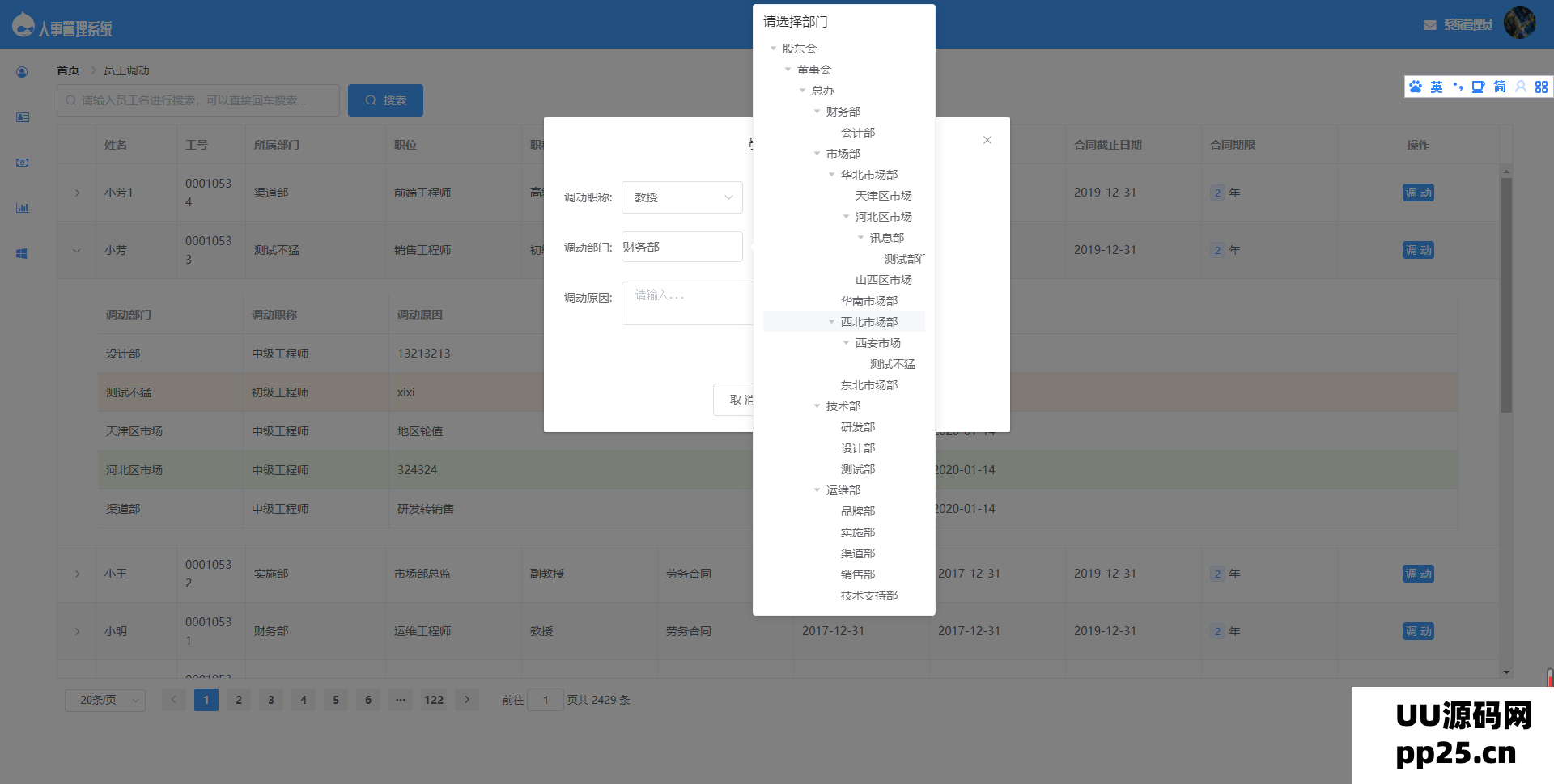Toggle IME punctuation mode button
1554x784 pixels.
[x=1458, y=87]
